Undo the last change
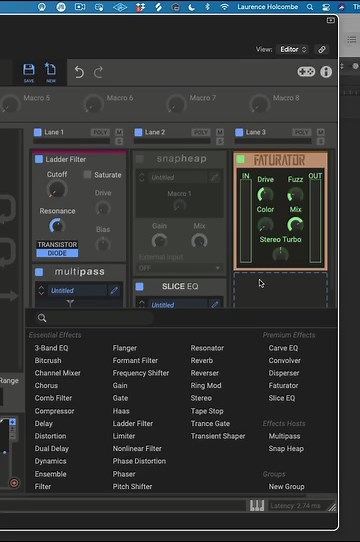 coord(79,72)
